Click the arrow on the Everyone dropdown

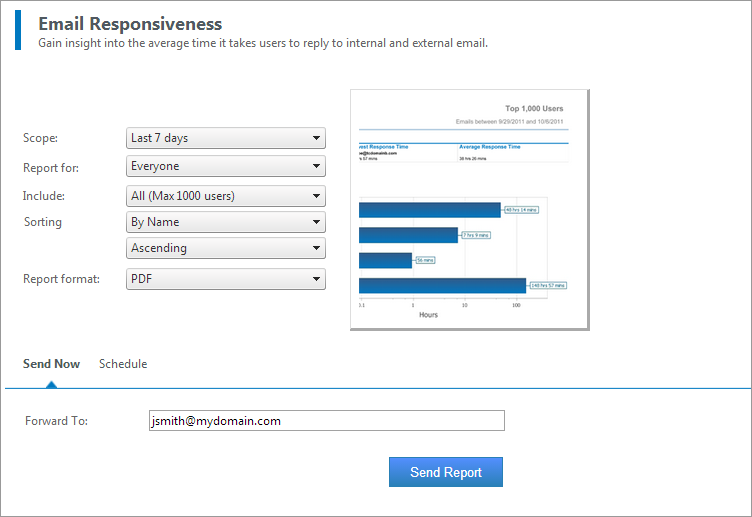(316, 166)
